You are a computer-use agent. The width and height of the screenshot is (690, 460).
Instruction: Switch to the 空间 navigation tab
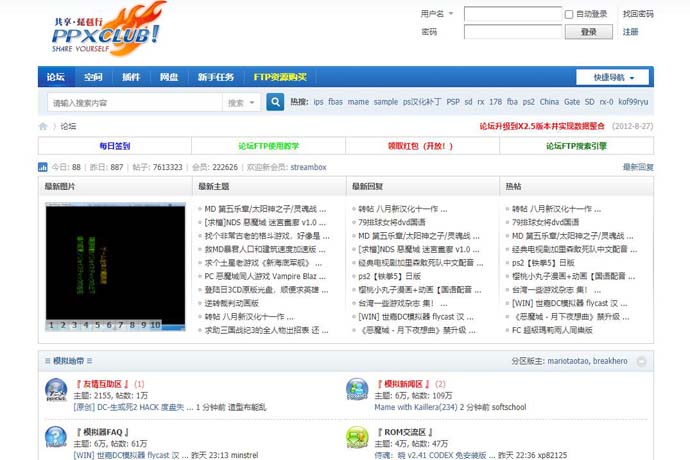(93, 77)
